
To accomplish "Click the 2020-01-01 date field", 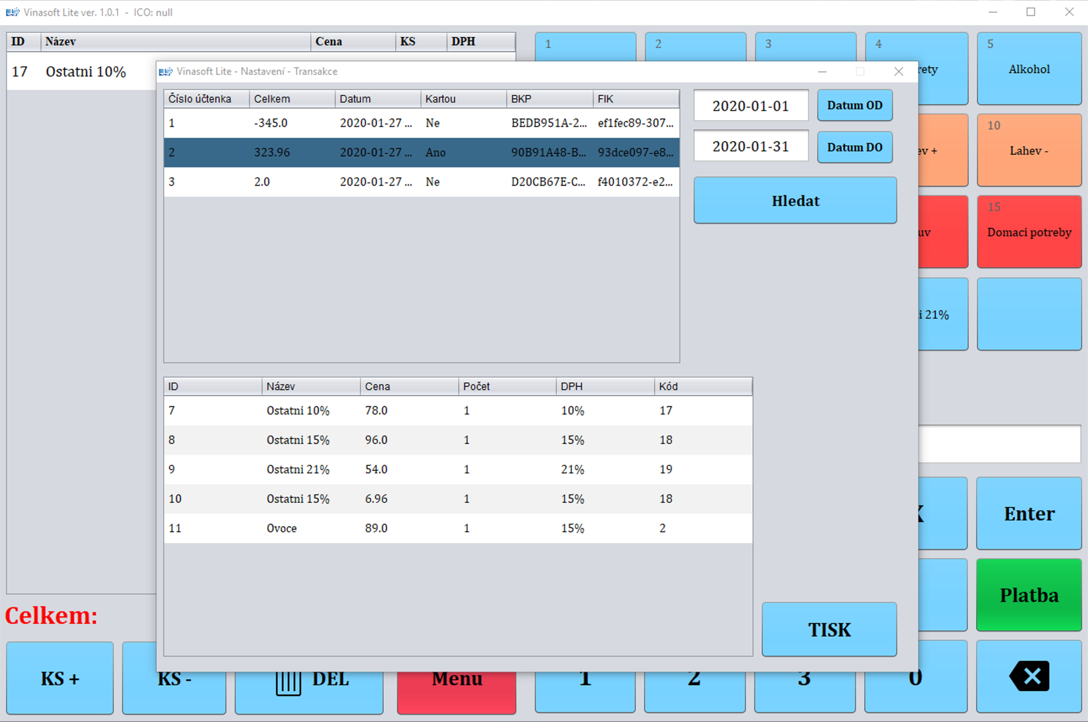I will (751, 105).
